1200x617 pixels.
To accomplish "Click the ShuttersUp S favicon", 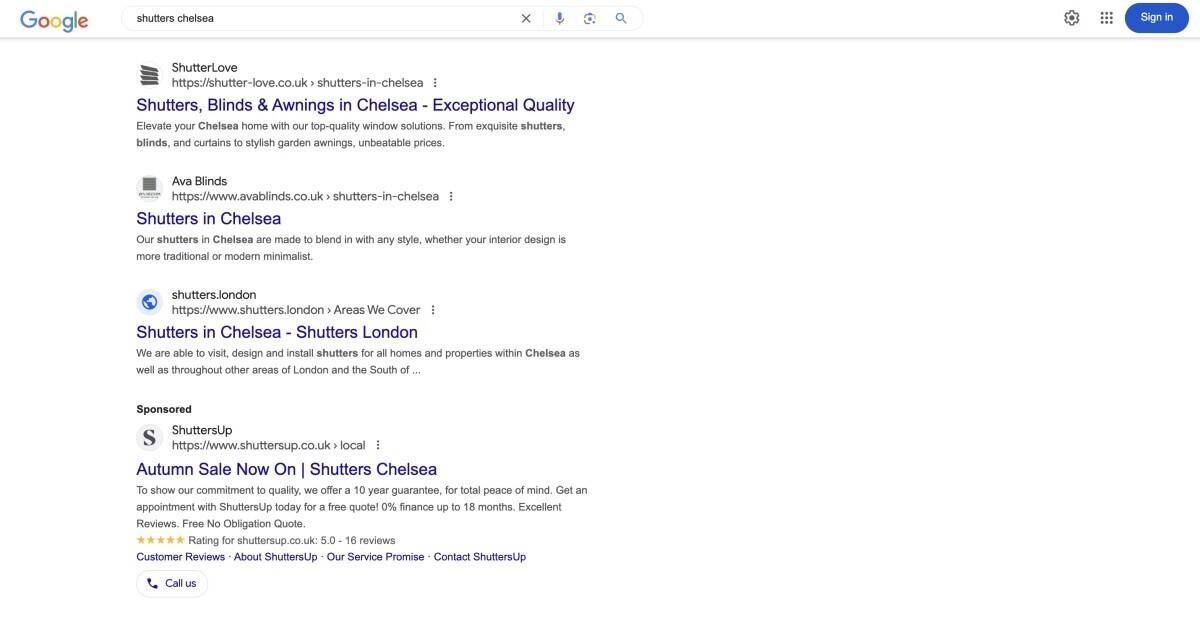I will pyautogui.click(x=149, y=437).
